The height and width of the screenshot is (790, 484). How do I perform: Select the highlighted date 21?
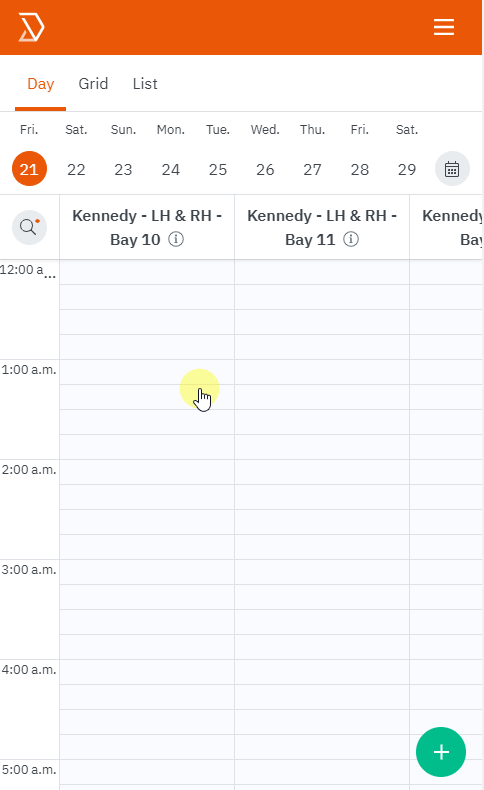tap(29, 169)
